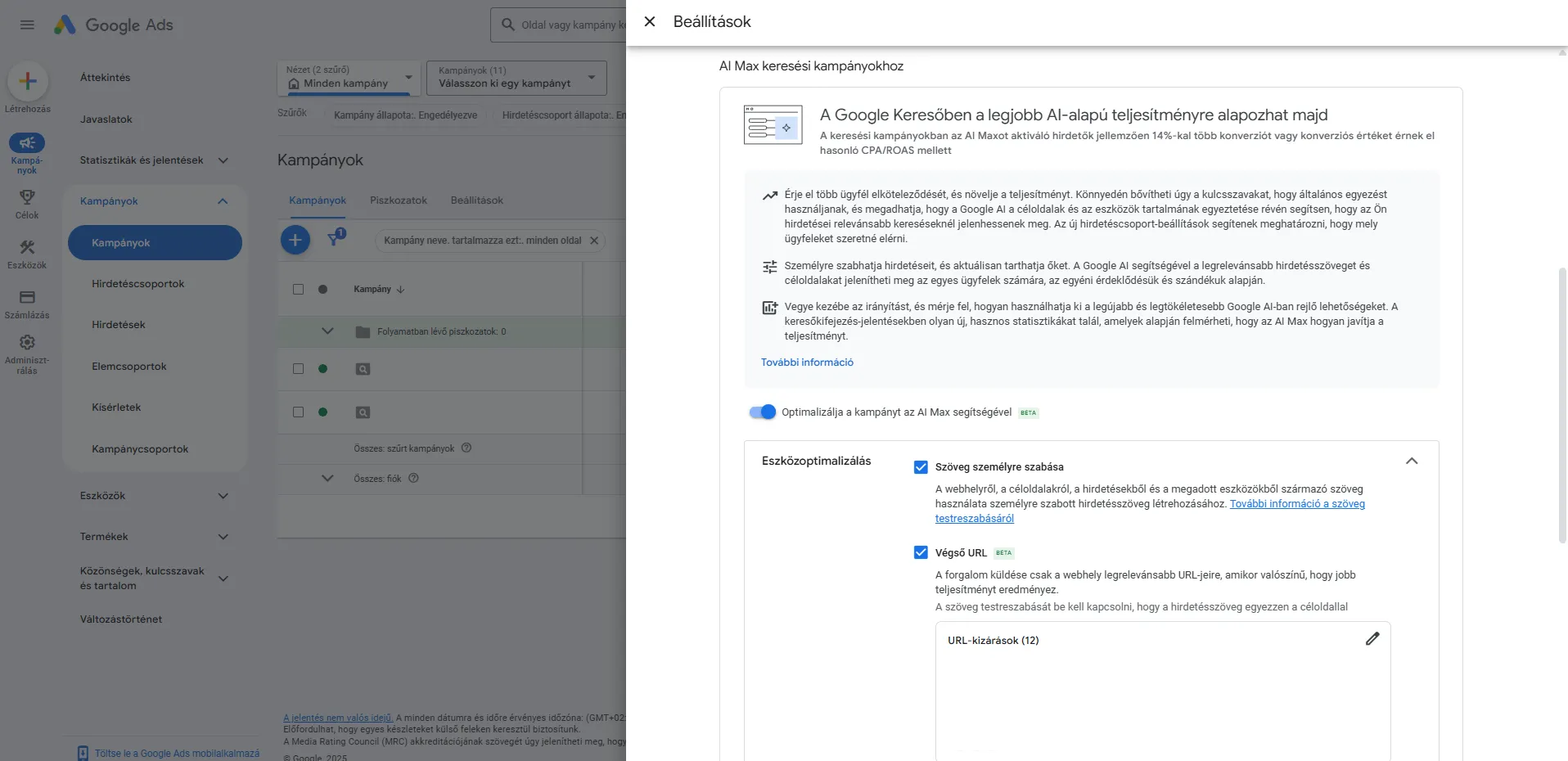Uncheck the Végső URL checkbox

tap(921, 553)
